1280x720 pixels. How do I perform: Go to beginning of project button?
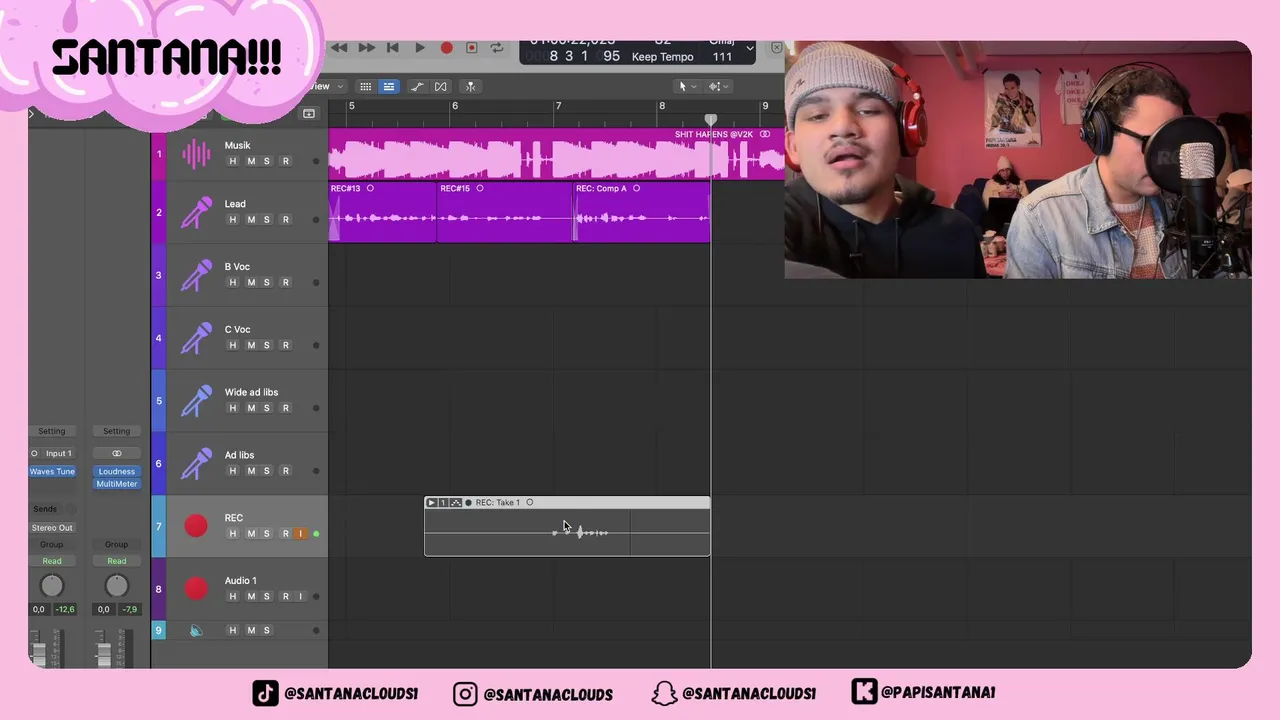click(393, 48)
